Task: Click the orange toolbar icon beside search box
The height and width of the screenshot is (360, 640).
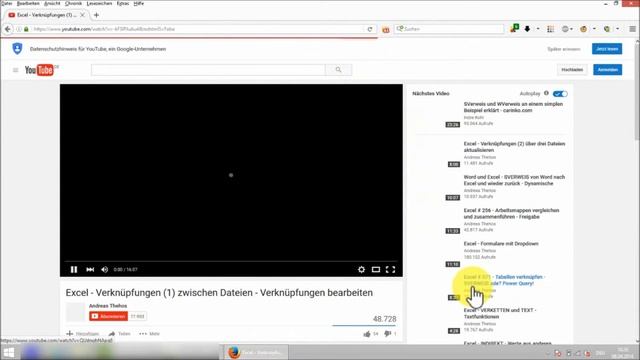Action: tap(386, 29)
